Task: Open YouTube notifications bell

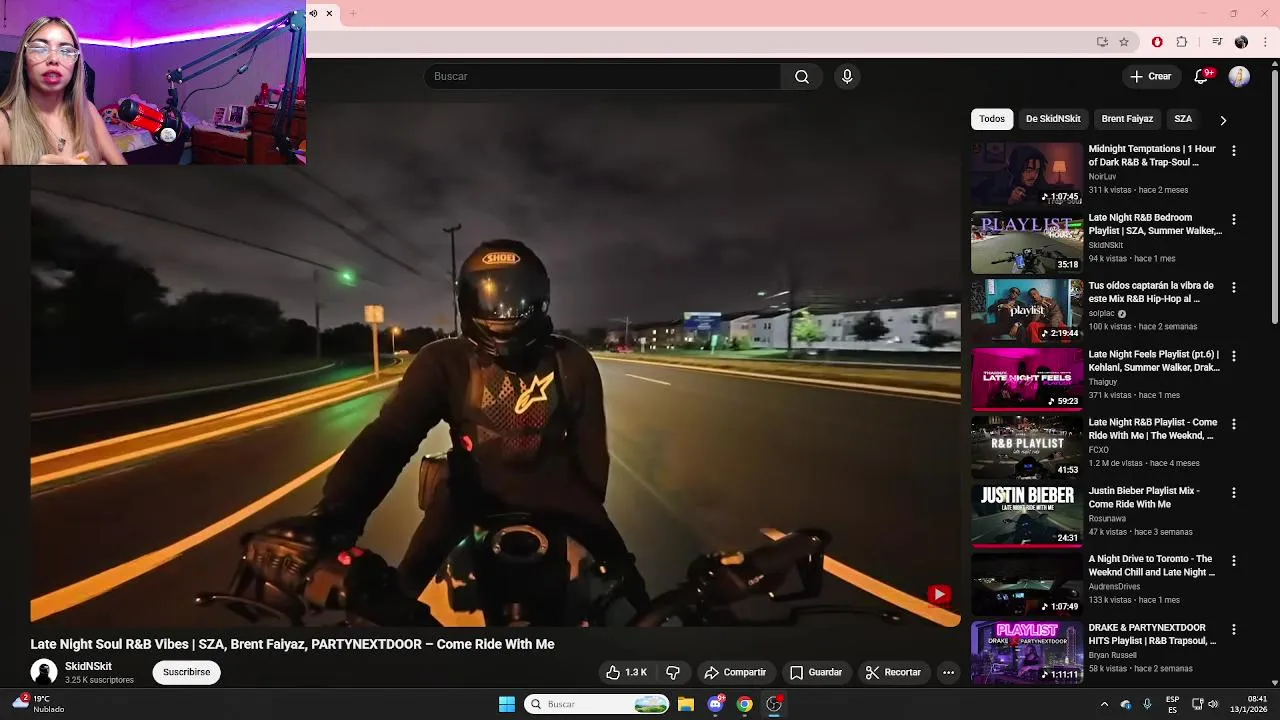Action: tap(1202, 77)
